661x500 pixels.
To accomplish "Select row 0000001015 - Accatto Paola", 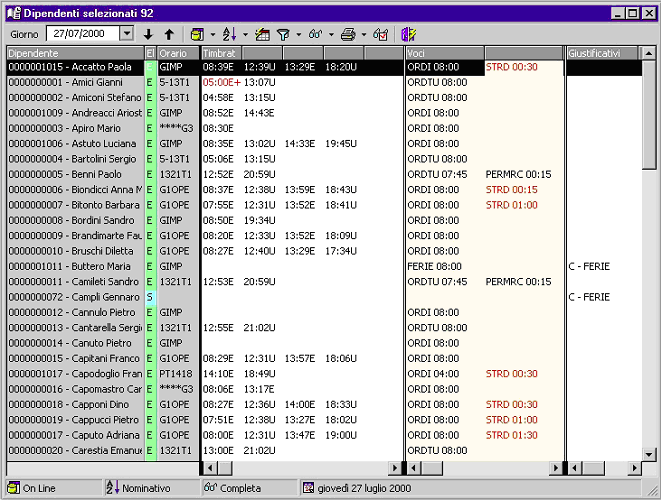I will click(75, 67).
